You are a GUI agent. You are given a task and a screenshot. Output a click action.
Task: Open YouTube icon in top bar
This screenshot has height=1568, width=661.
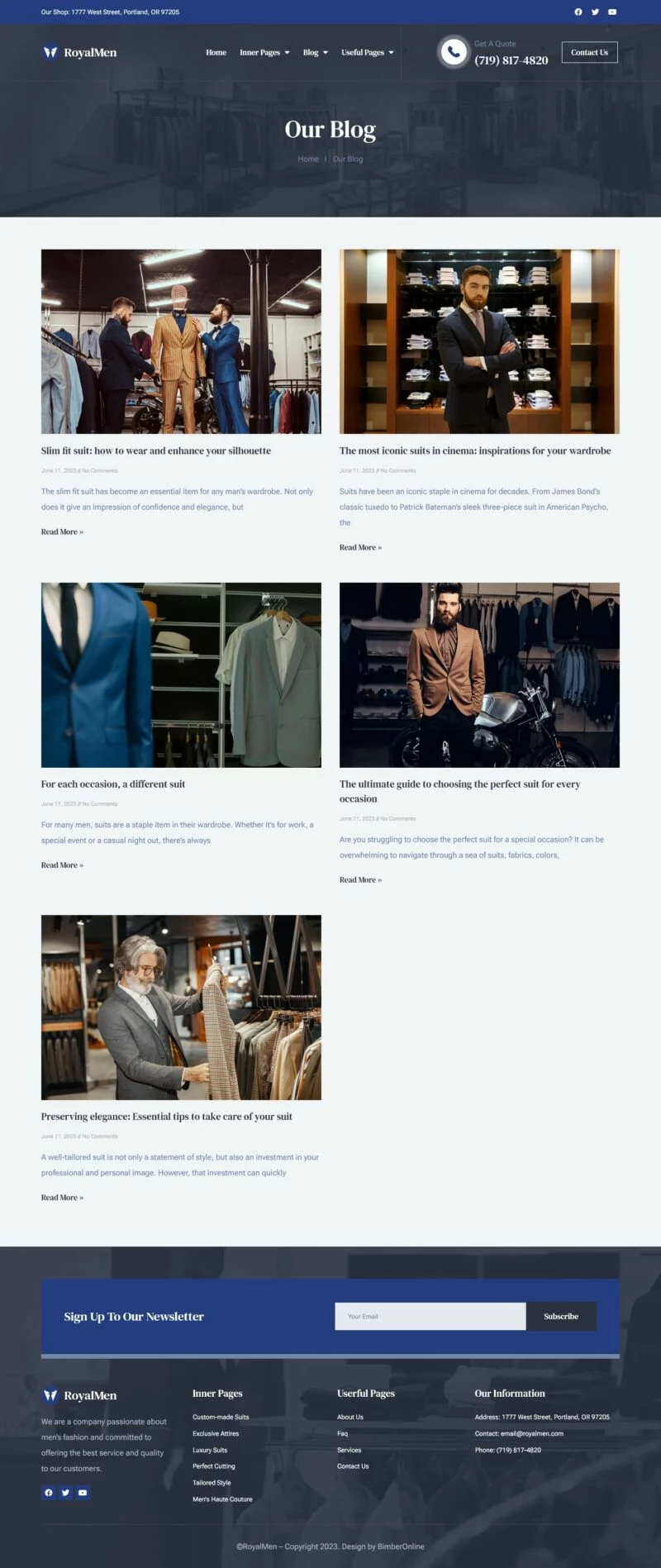tap(612, 12)
